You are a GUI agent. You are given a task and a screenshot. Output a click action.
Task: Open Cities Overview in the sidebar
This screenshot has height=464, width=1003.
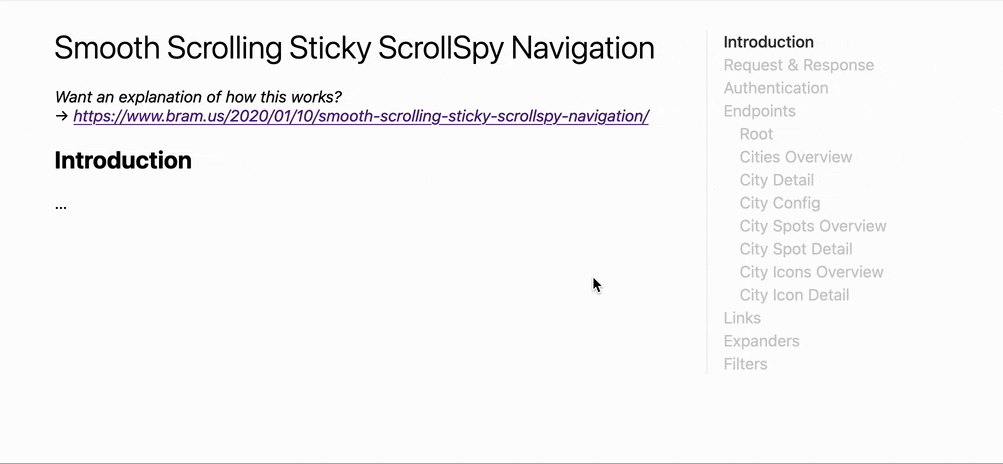pos(795,157)
